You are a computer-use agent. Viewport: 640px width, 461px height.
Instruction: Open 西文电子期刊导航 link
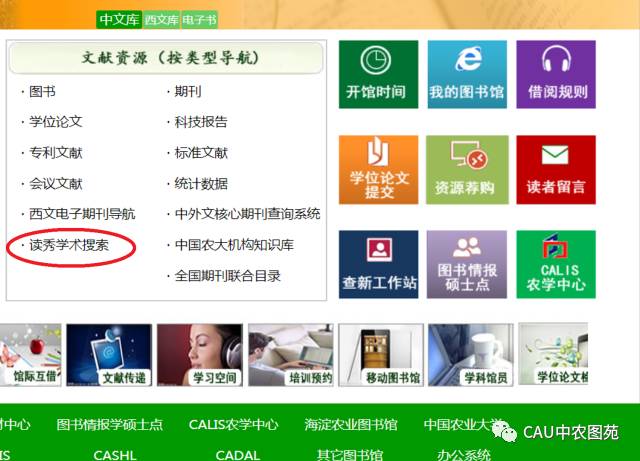82,214
